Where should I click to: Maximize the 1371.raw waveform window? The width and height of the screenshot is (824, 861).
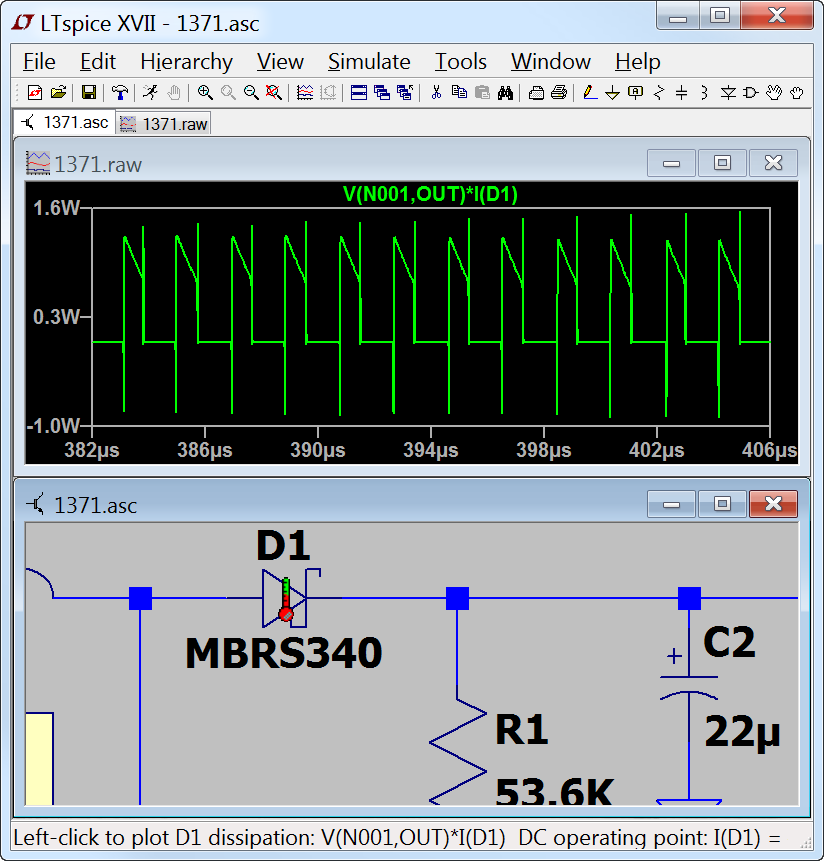click(x=722, y=164)
